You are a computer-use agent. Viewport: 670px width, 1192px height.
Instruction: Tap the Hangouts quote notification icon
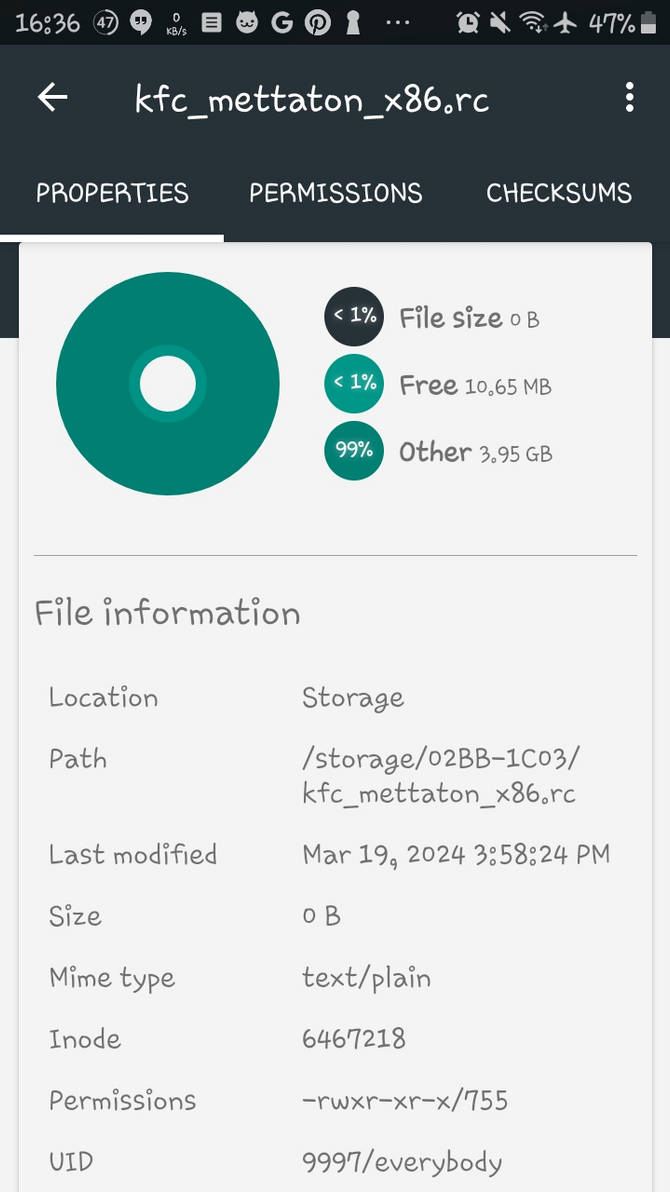click(141, 23)
